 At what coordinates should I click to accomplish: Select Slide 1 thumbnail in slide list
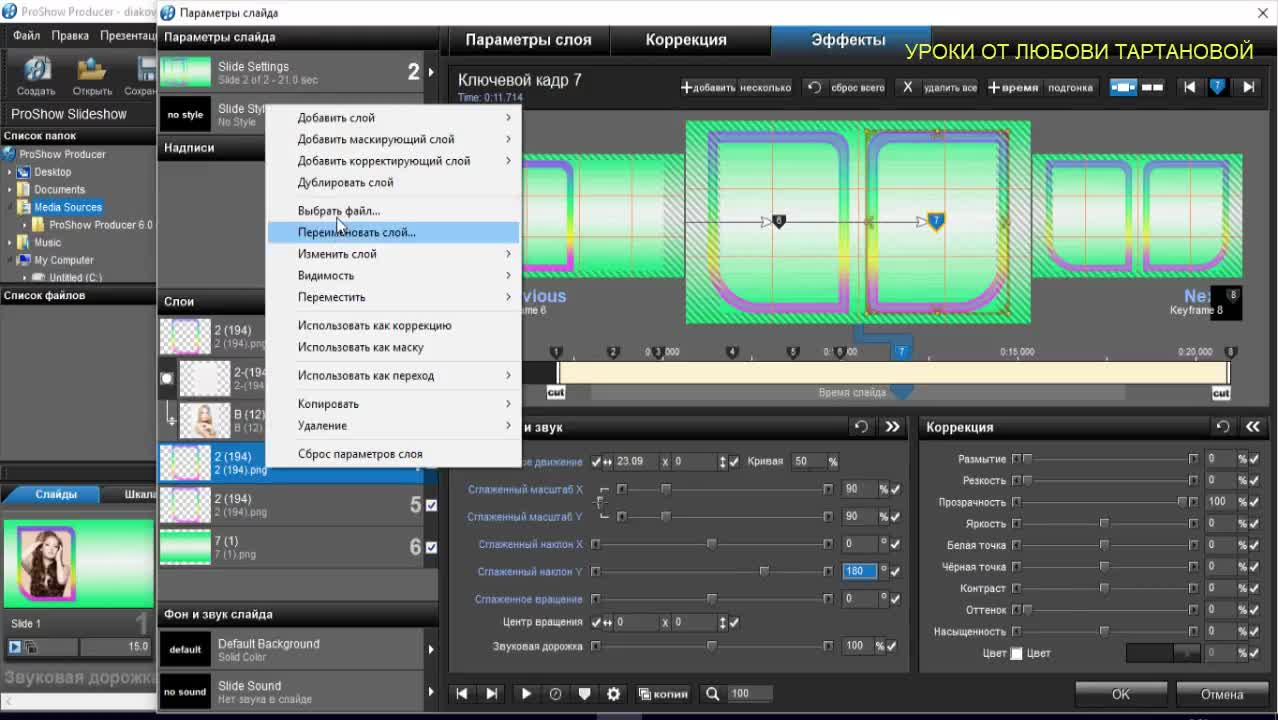coord(78,565)
